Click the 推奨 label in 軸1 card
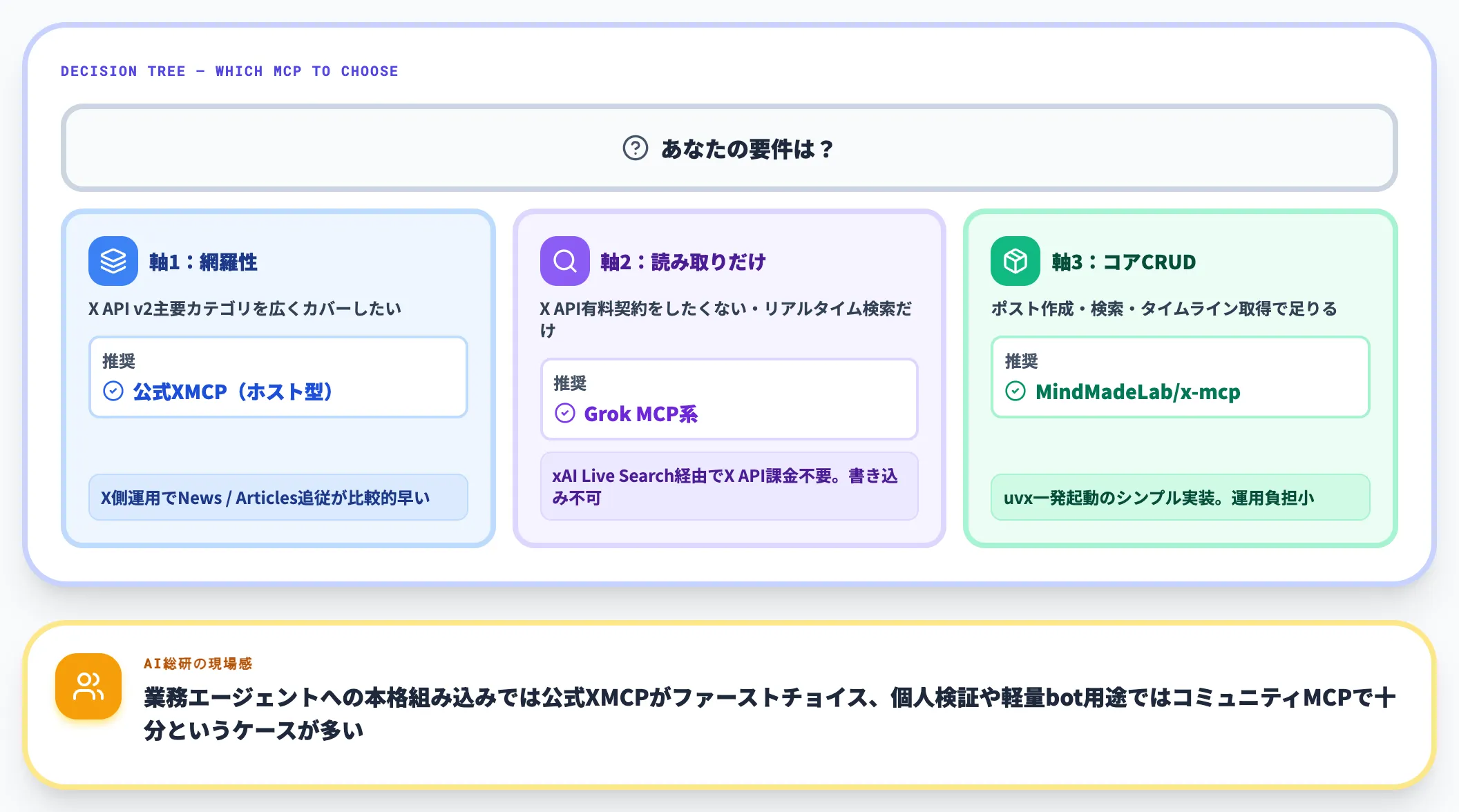This screenshot has height=812, width=1459. (119, 361)
